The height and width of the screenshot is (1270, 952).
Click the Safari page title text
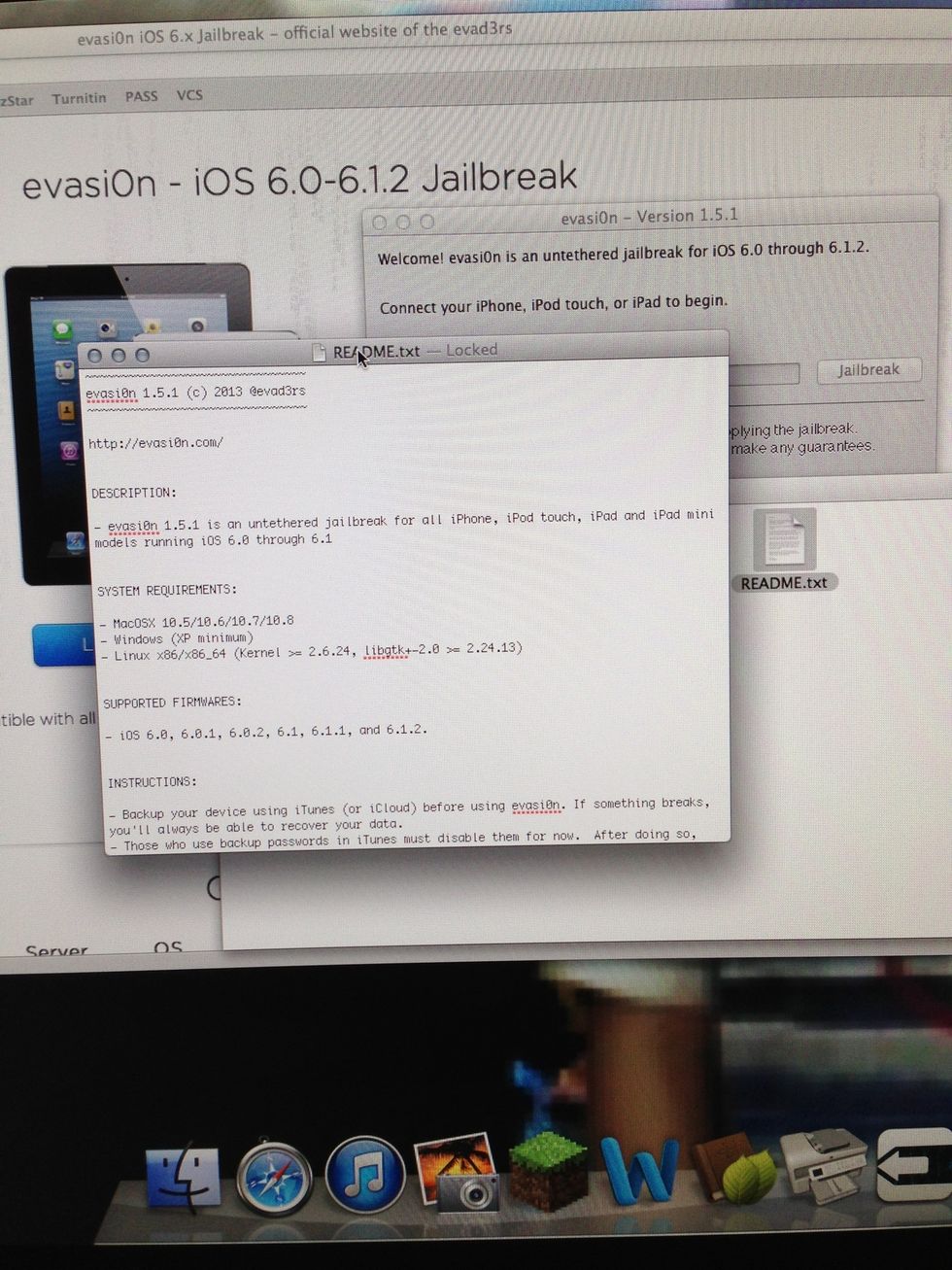294,33
